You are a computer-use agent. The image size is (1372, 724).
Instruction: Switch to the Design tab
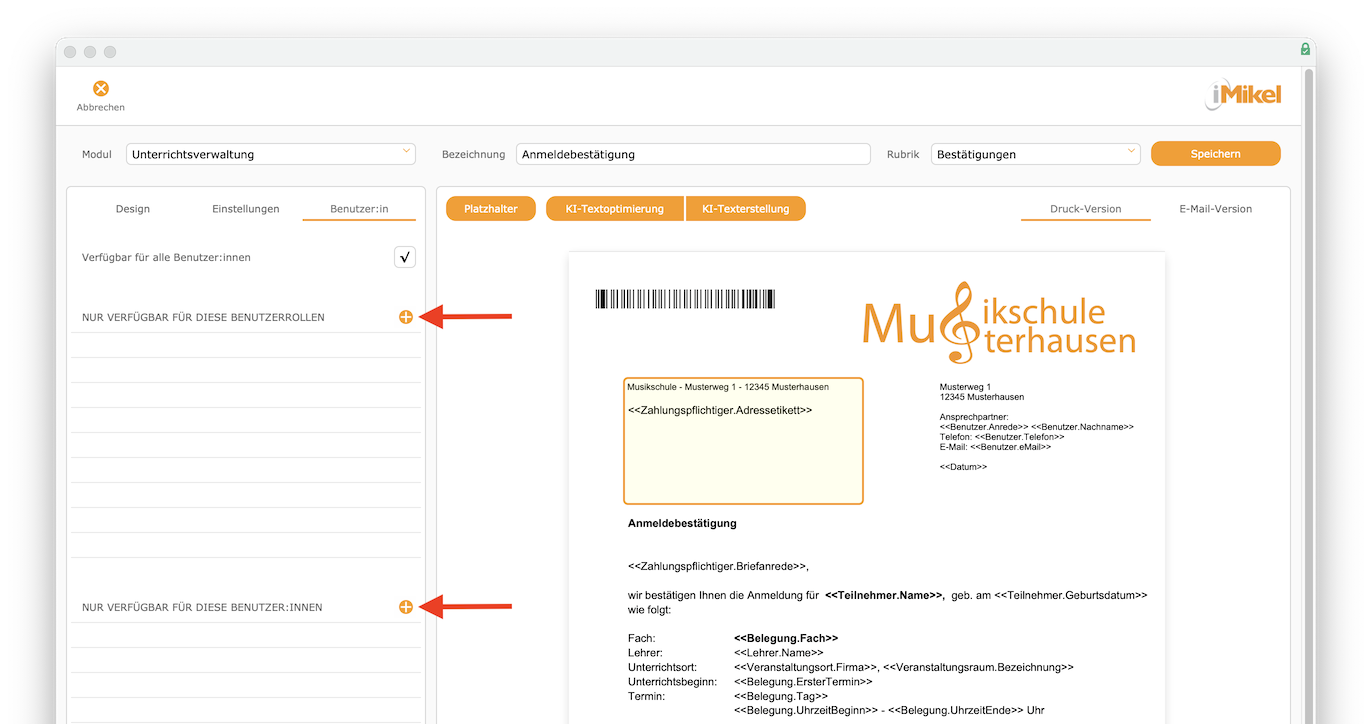click(x=133, y=209)
